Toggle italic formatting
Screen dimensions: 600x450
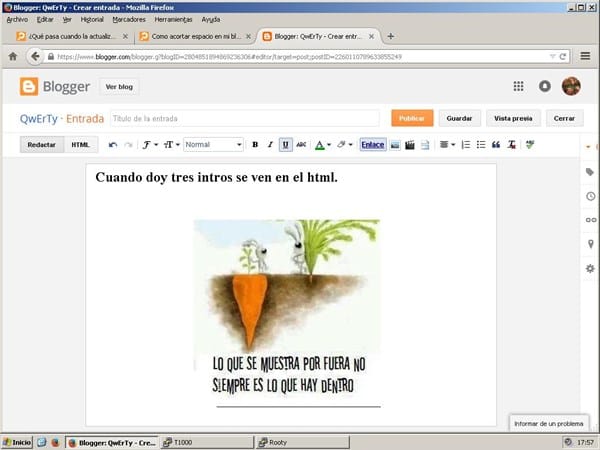point(270,145)
